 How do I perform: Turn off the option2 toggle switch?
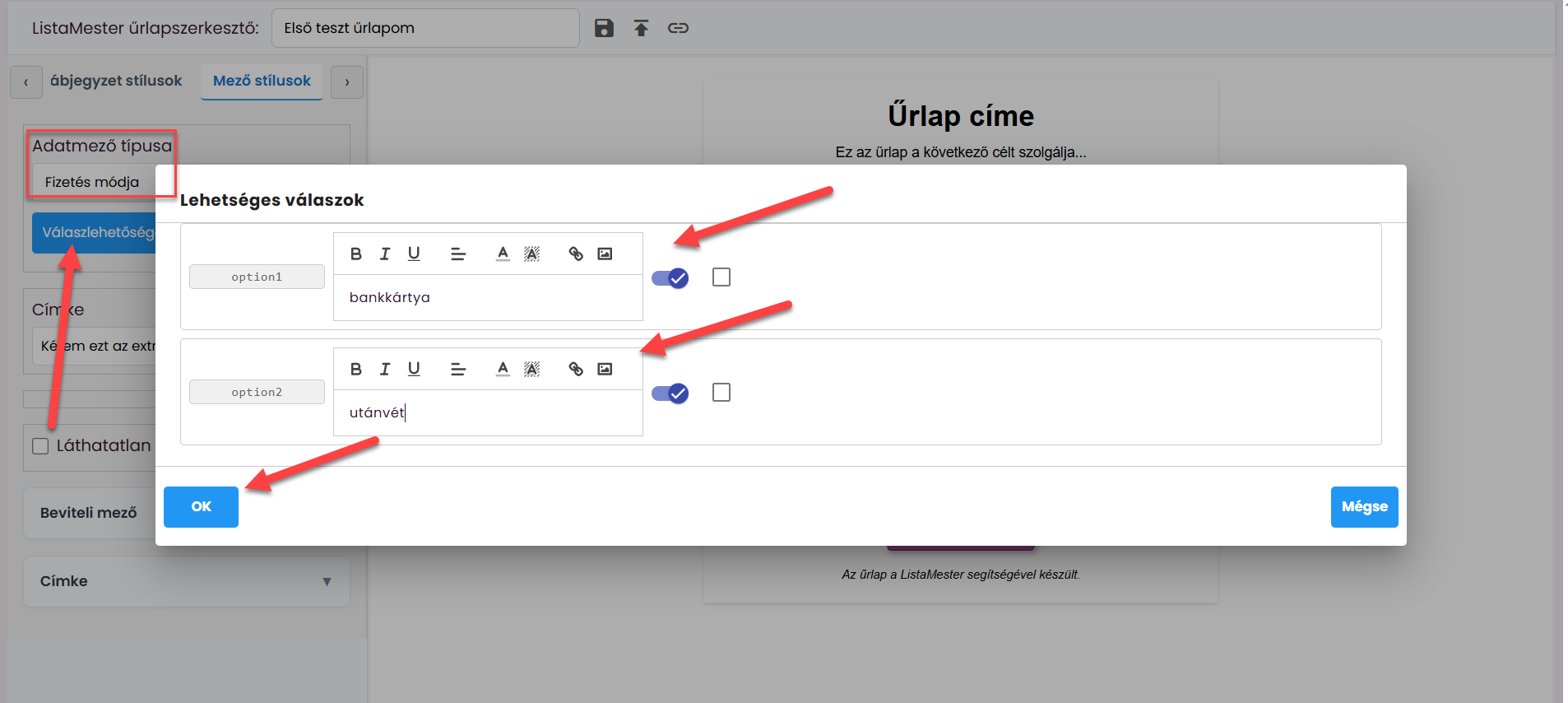670,393
